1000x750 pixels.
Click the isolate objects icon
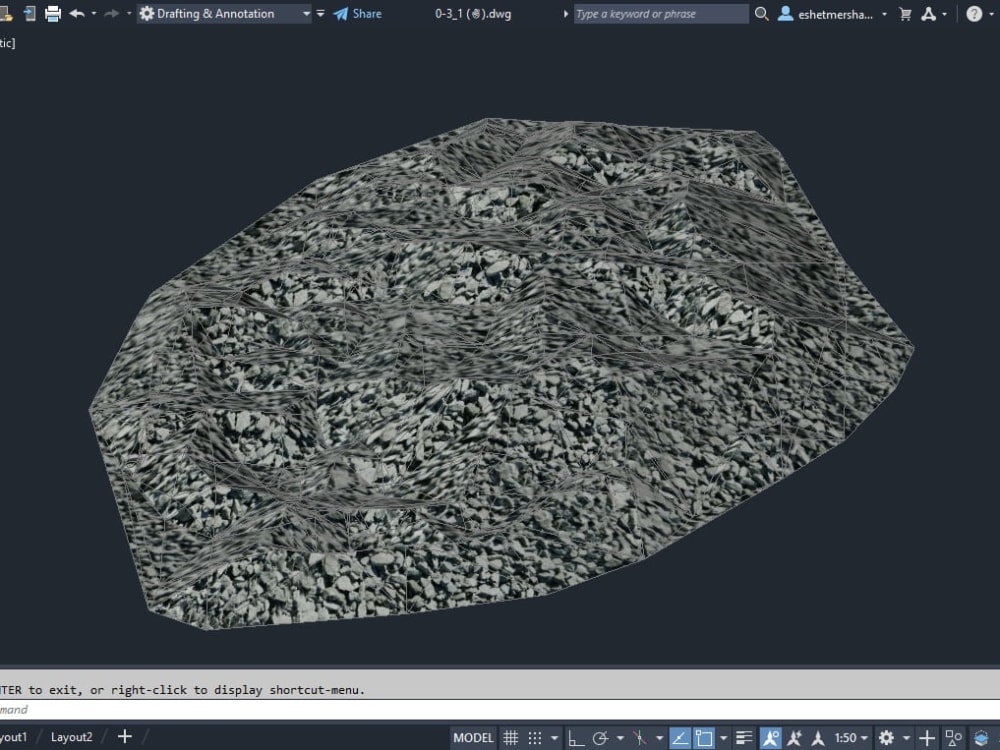[953, 738]
